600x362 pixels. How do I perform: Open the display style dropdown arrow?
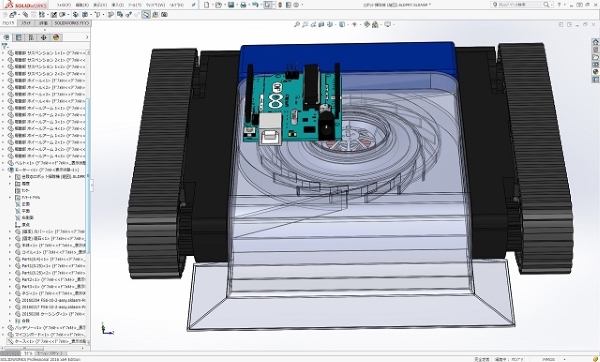(346, 24)
